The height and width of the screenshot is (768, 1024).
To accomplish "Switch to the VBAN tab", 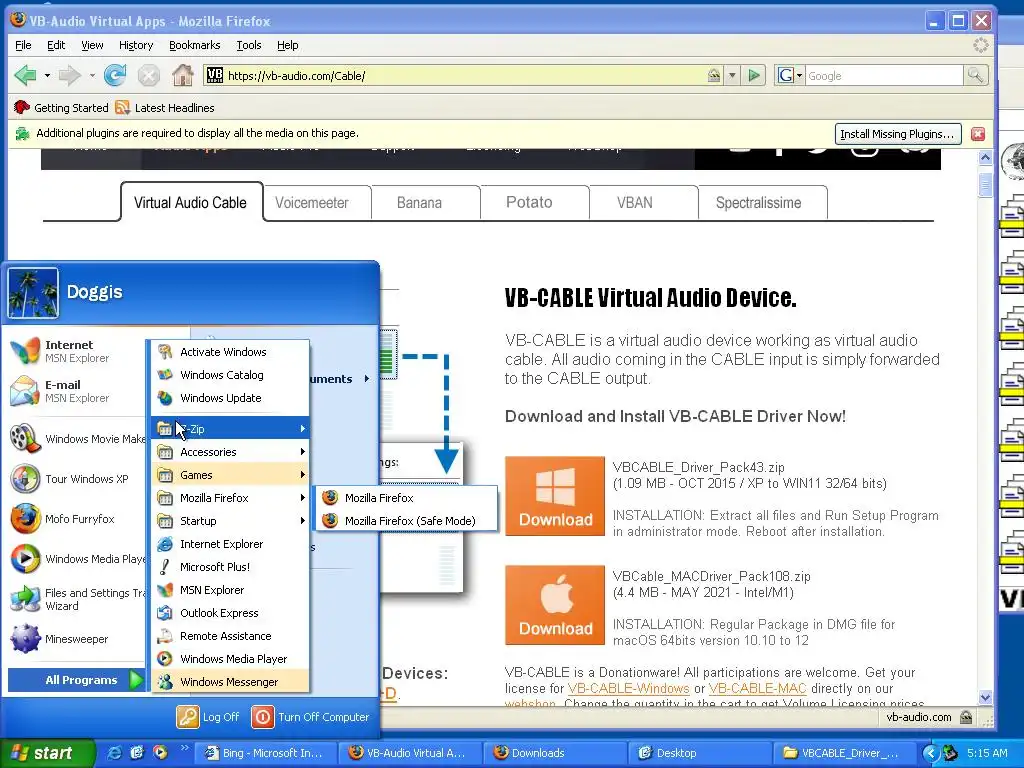I will coord(643,202).
